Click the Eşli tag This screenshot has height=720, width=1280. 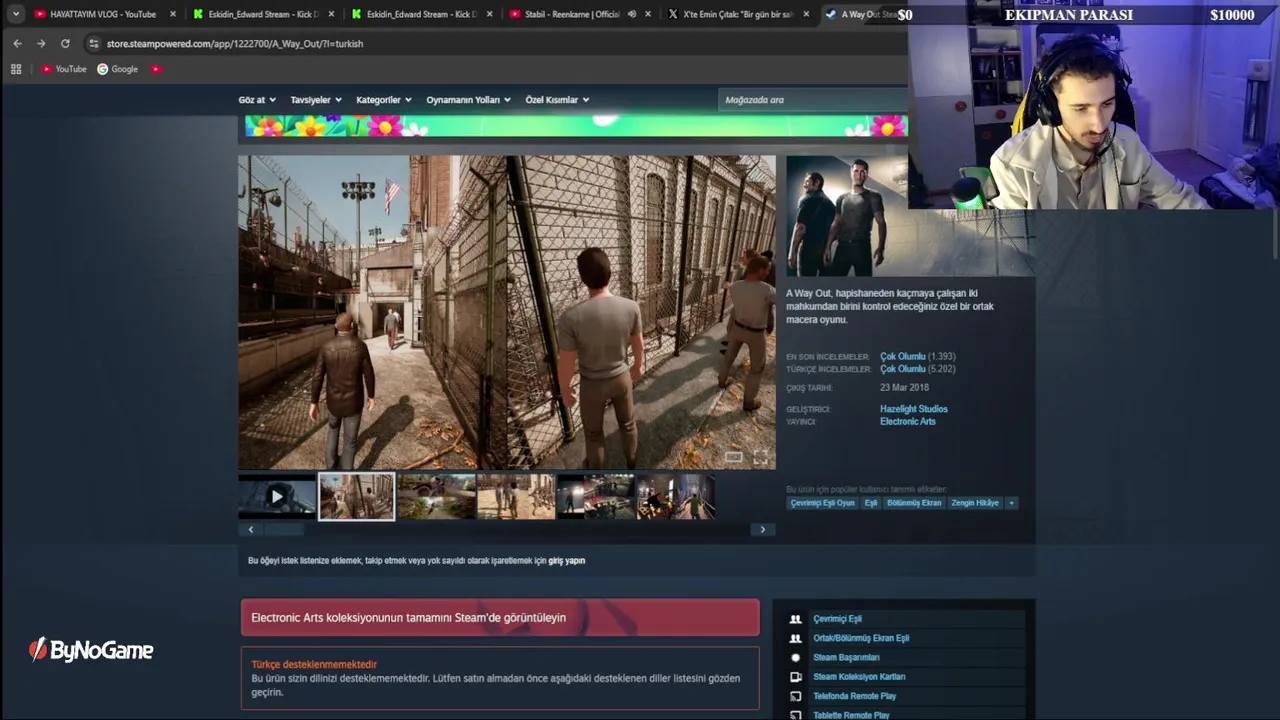pos(871,503)
